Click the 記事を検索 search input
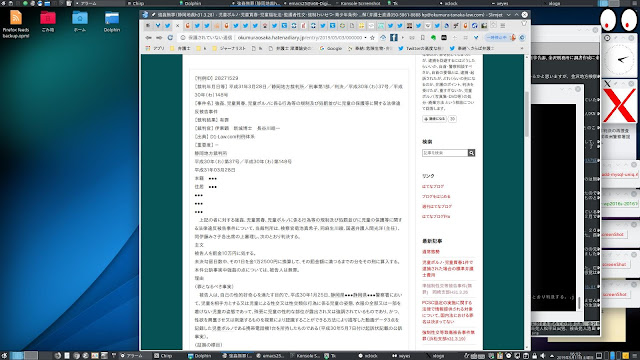640x360 pixels. [445, 153]
